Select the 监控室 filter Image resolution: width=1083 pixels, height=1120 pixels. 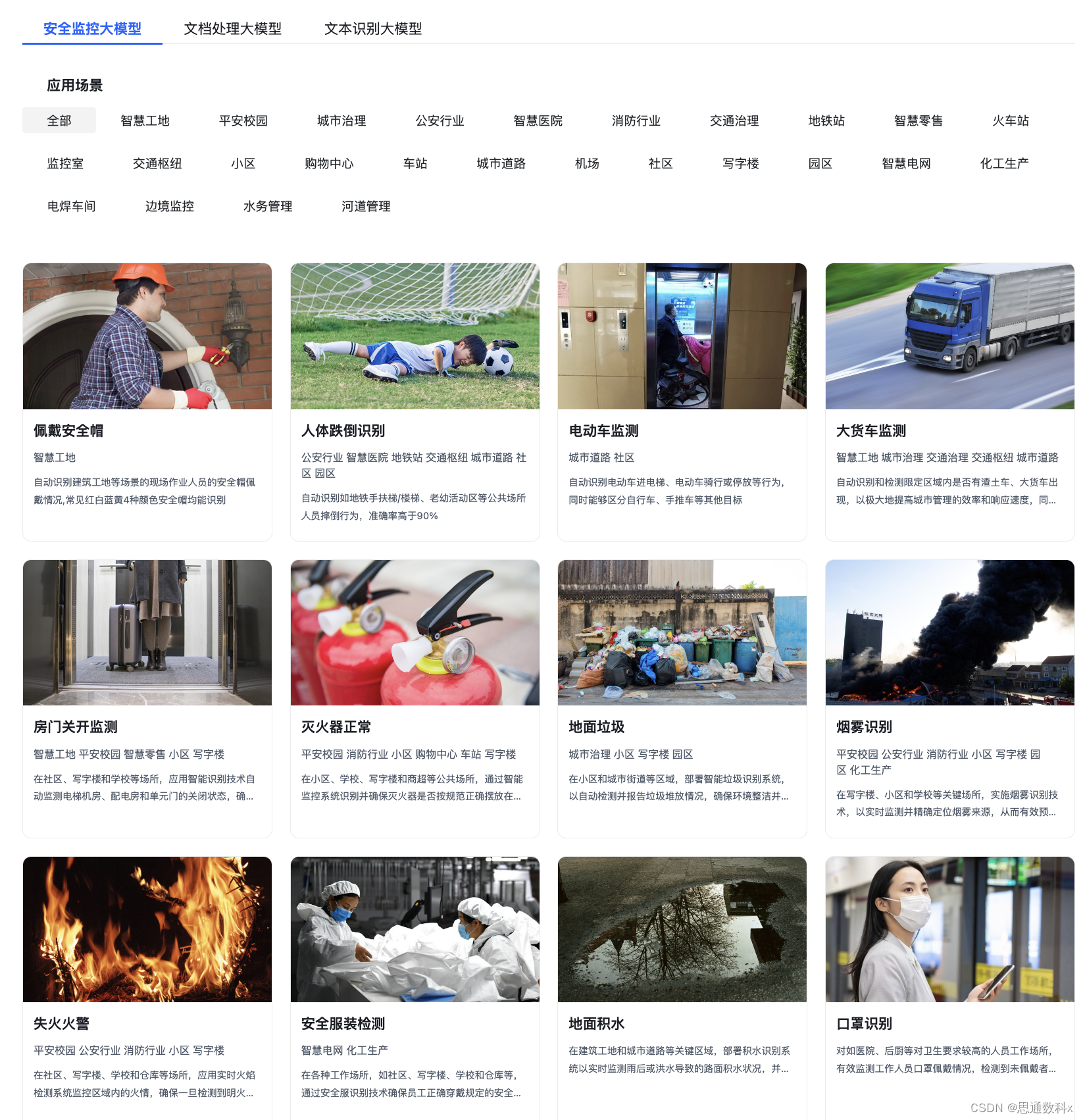point(65,163)
